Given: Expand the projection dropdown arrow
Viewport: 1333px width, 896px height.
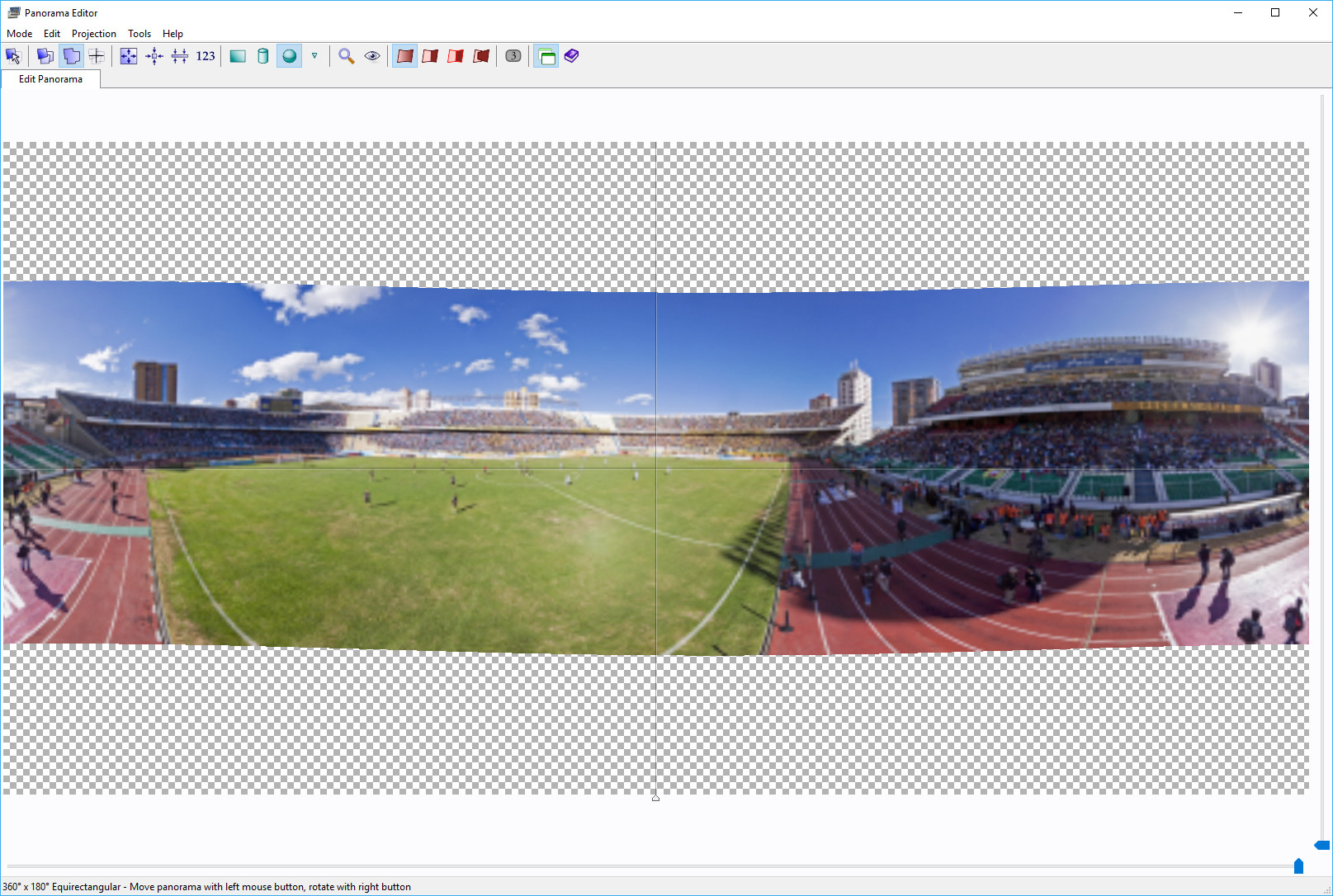Looking at the screenshot, I should click(314, 56).
